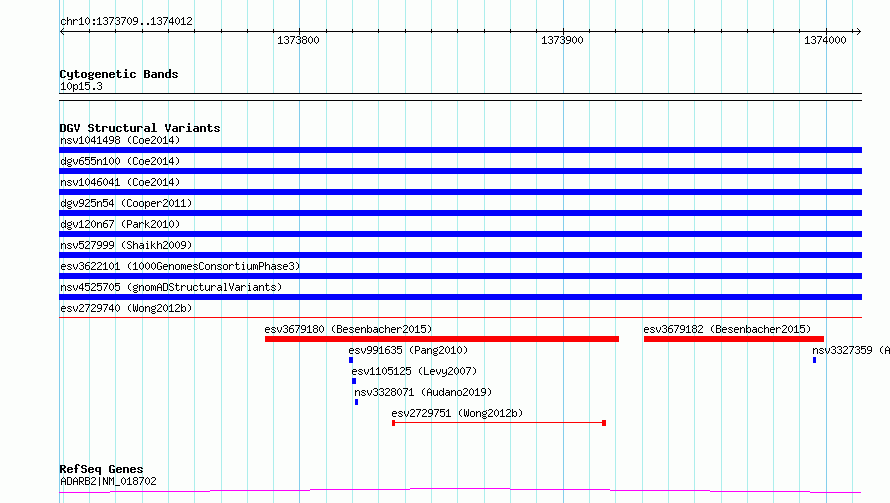Click the red bar under esv3679180

click(x=442, y=339)
